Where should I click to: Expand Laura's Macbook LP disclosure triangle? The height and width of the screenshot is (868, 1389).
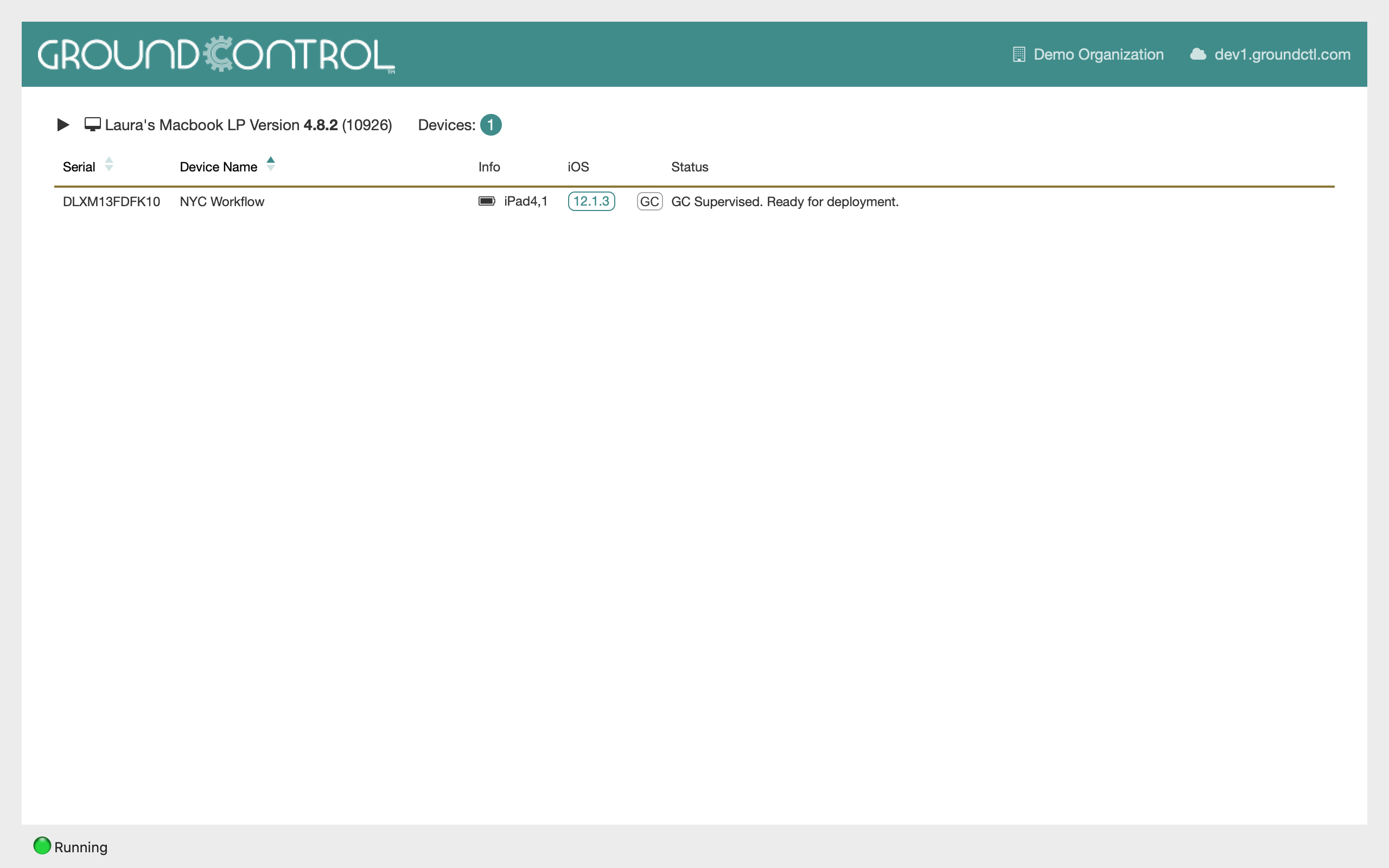tap(63, 125)
